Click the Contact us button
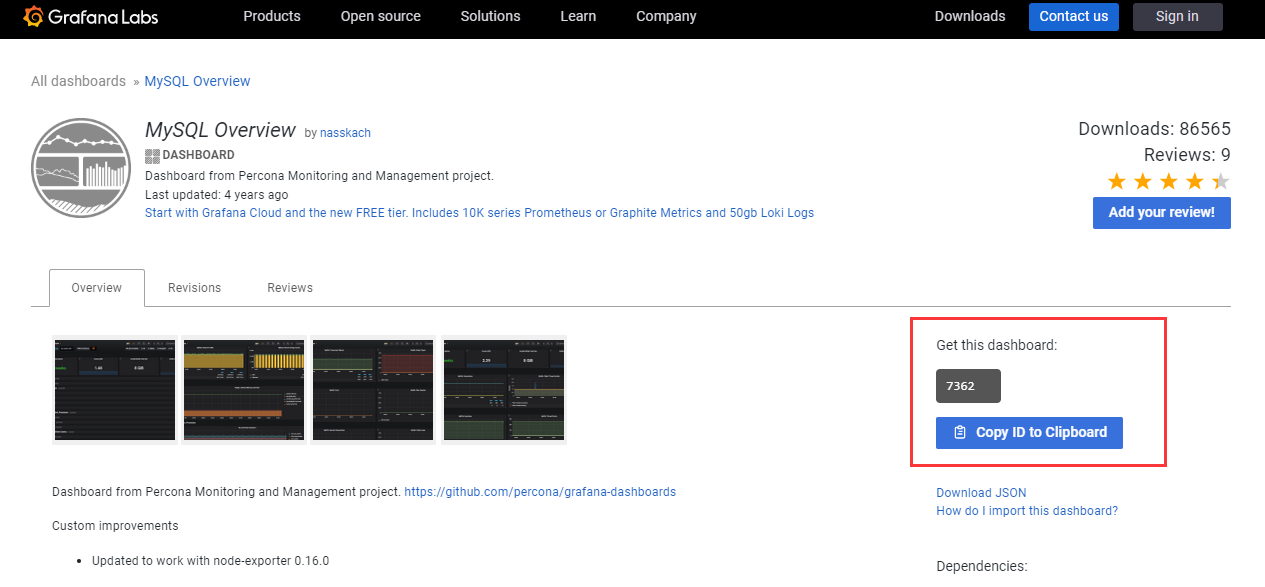The image size is (1265, 587). coord(1074,16)
